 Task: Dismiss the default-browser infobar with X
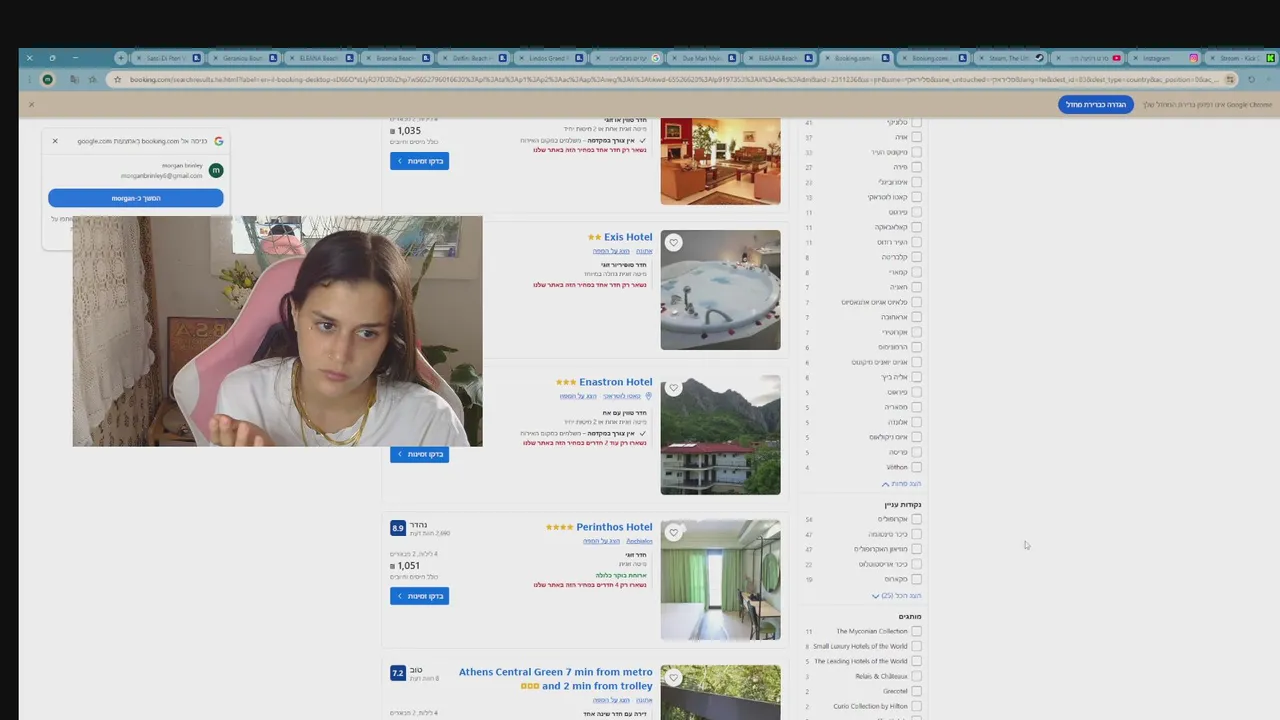(31, 104)
